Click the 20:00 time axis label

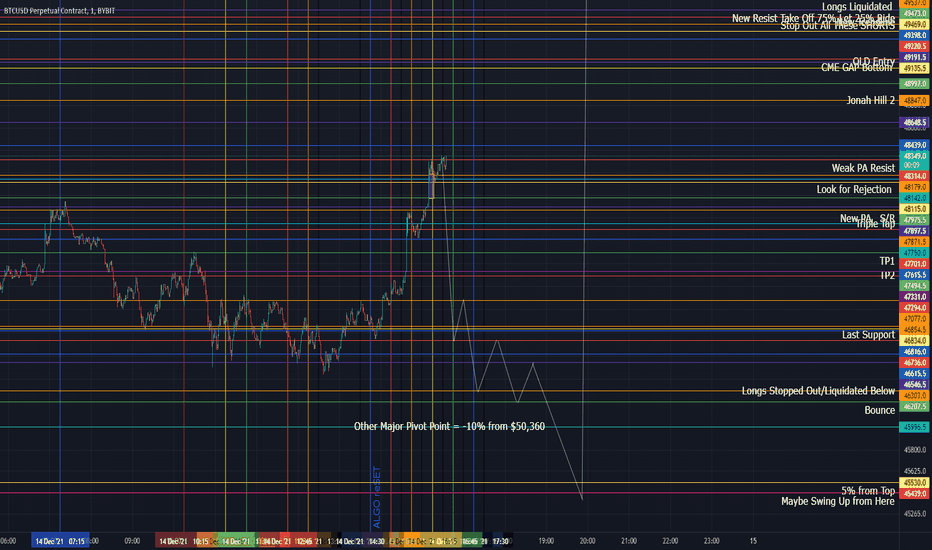(587, 541)
